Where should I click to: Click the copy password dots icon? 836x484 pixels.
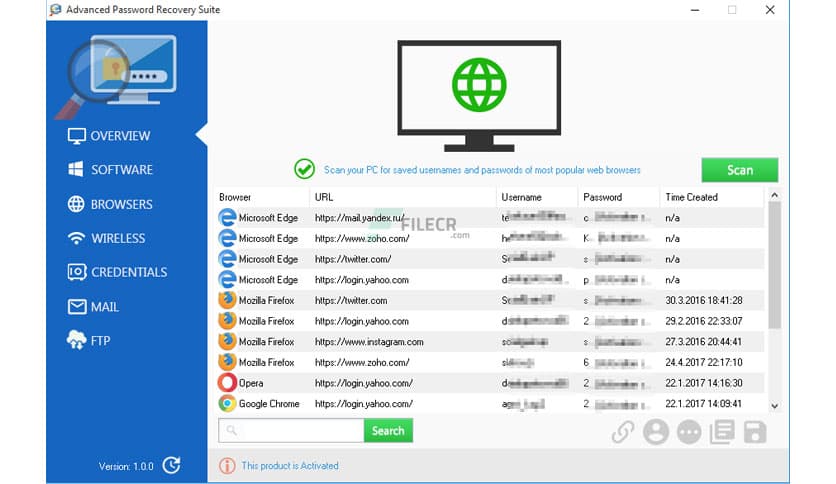coord(689,432)
